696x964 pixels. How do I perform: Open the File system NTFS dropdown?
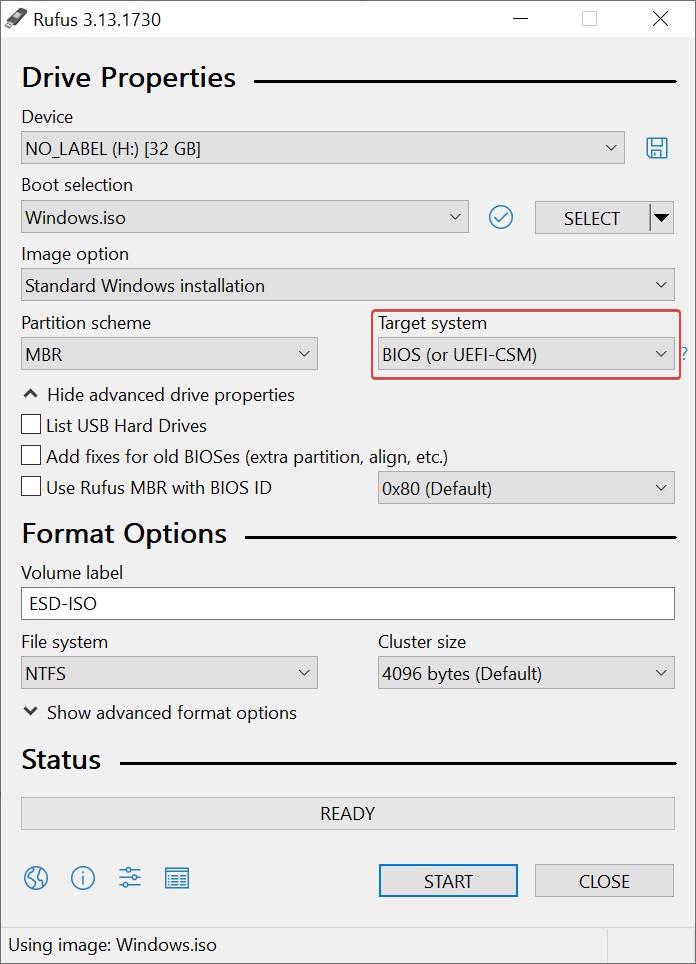[169, 673]
